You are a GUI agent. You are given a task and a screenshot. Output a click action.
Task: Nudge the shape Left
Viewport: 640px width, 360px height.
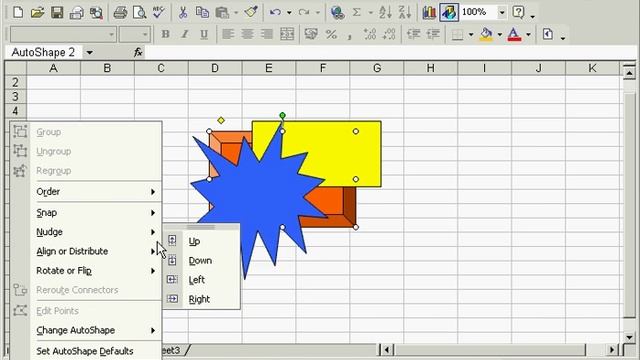201,280
